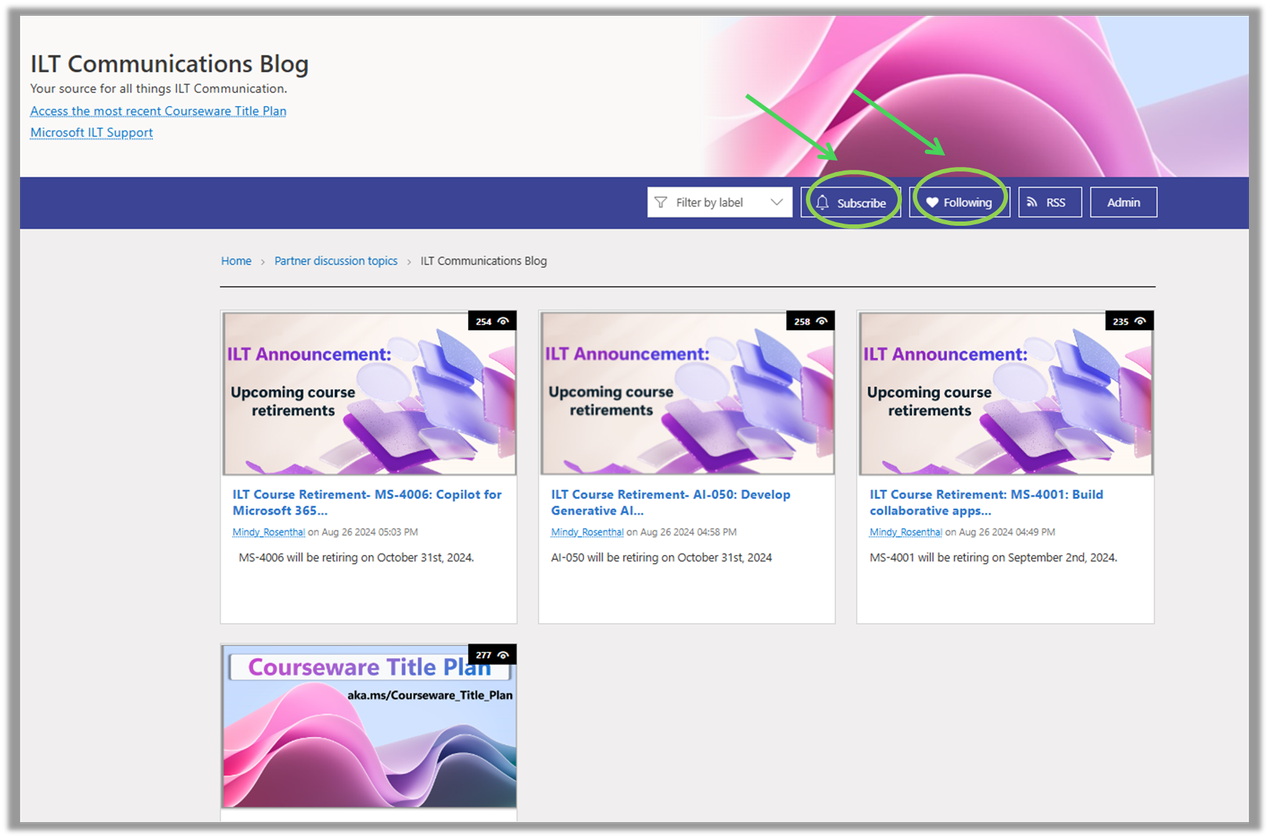This screenshot has width=1269, height=838.
Task: Click the 254 views eye icon
Action: coord(504,321)
